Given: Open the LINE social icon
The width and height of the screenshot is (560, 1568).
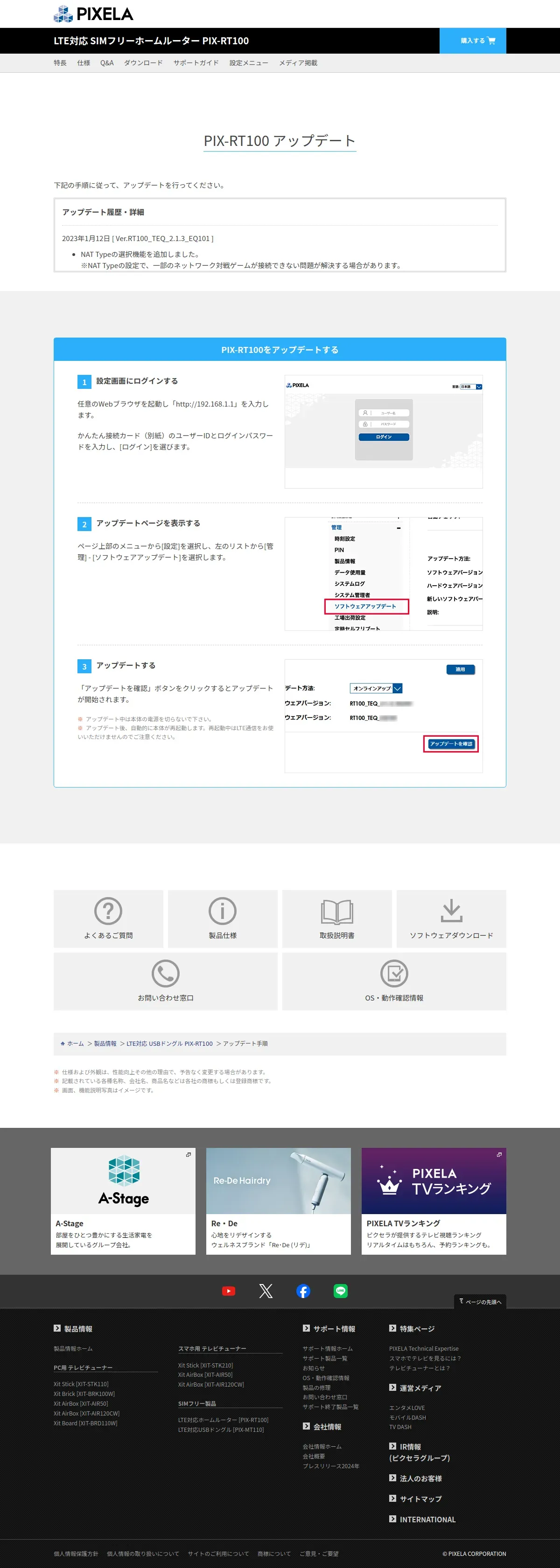Looking at the screenshot, I should coord(341,1291).
